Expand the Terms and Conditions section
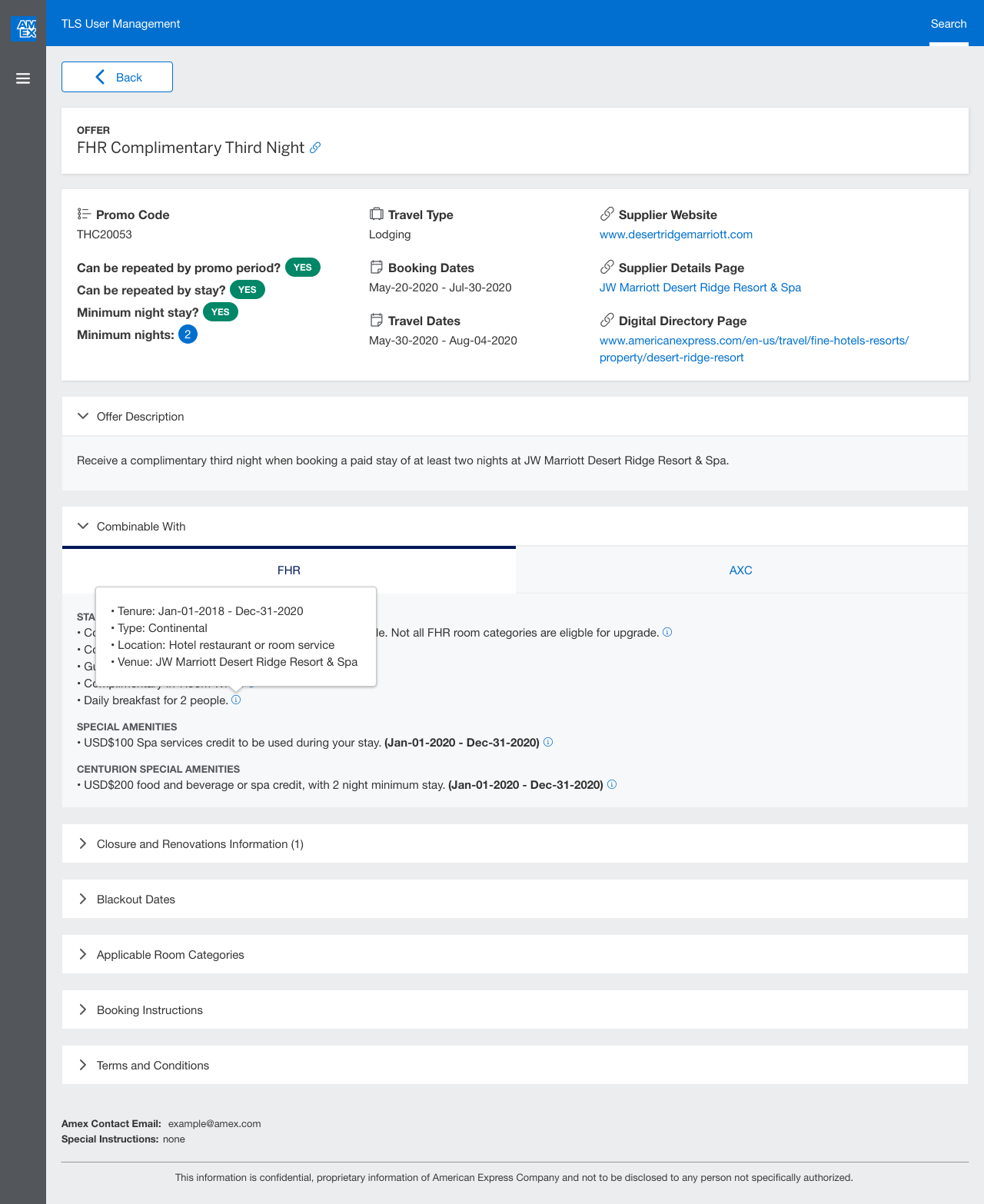Image resolution: width=984 pixels, height=1204 pixels. [x=83, y=1065]
